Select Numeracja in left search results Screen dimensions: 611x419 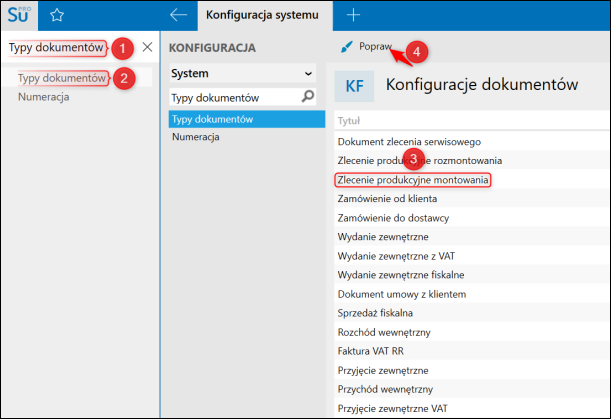click(44, 97)
